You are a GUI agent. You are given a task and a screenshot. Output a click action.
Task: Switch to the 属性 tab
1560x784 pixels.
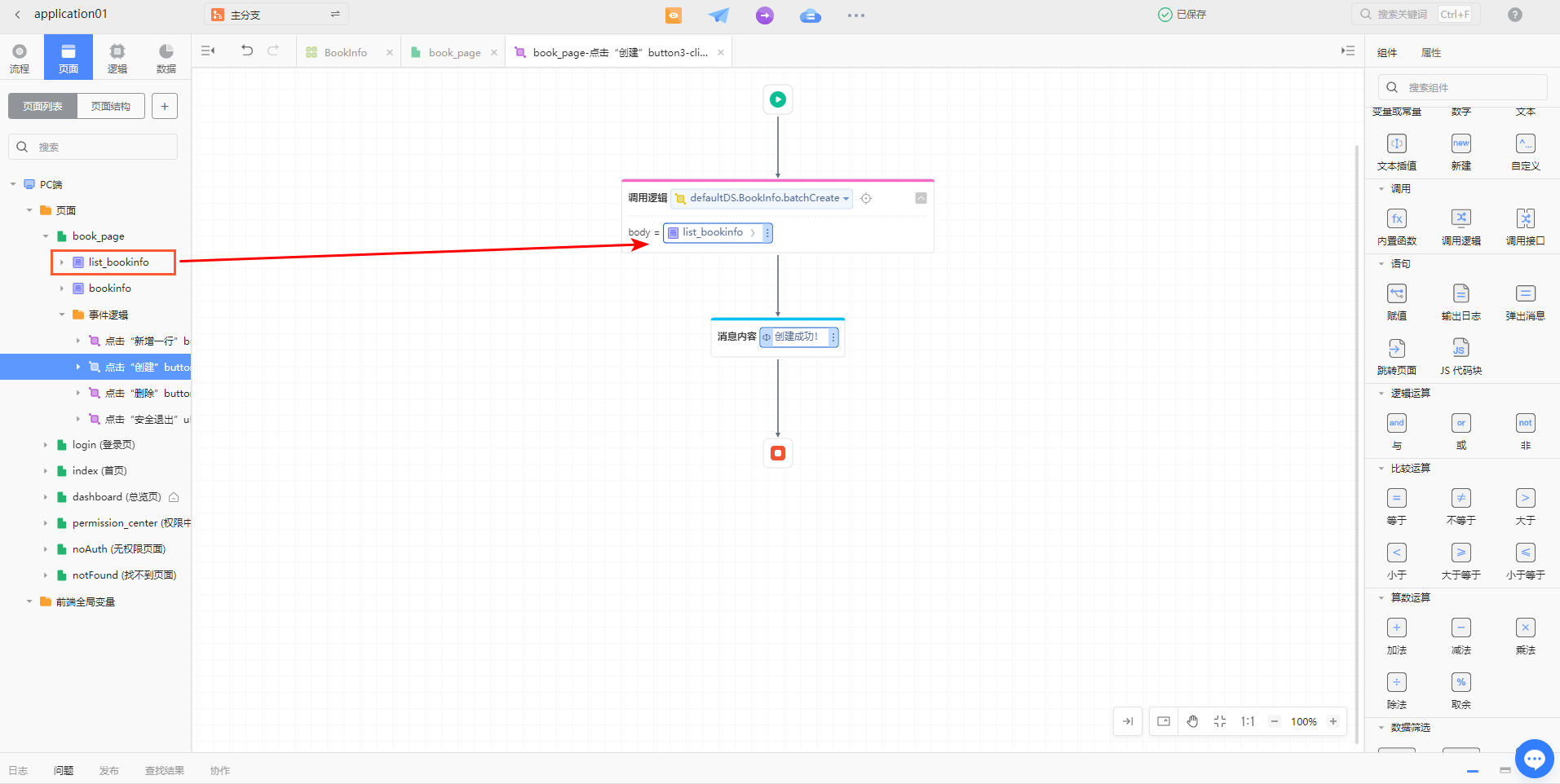[1431, 53]
